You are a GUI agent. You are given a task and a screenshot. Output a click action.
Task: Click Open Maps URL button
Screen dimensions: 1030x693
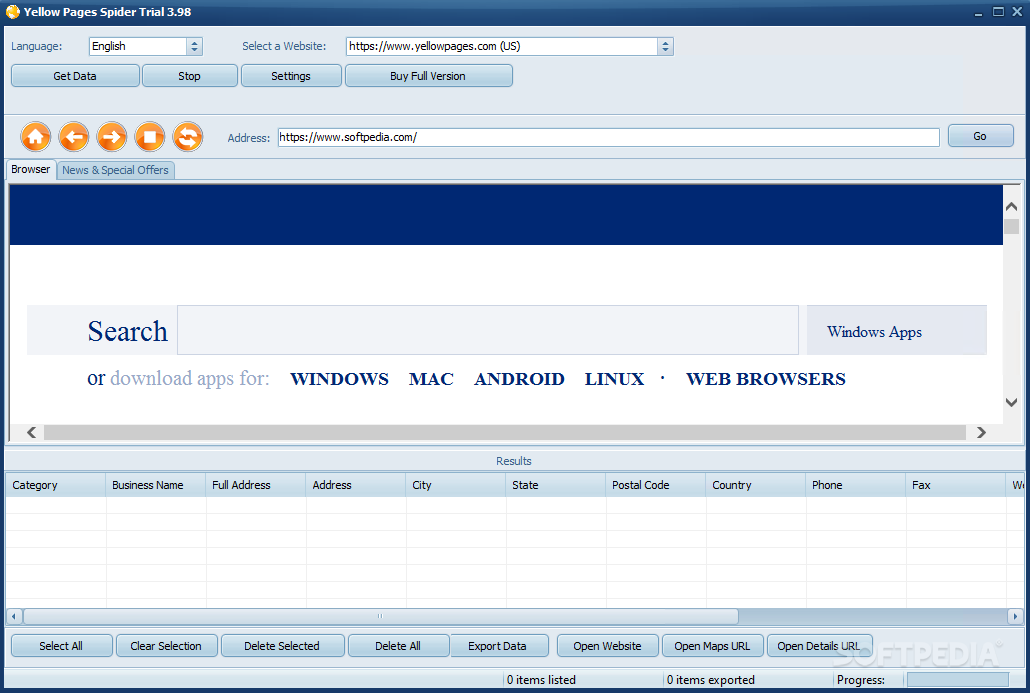(712, 646)
